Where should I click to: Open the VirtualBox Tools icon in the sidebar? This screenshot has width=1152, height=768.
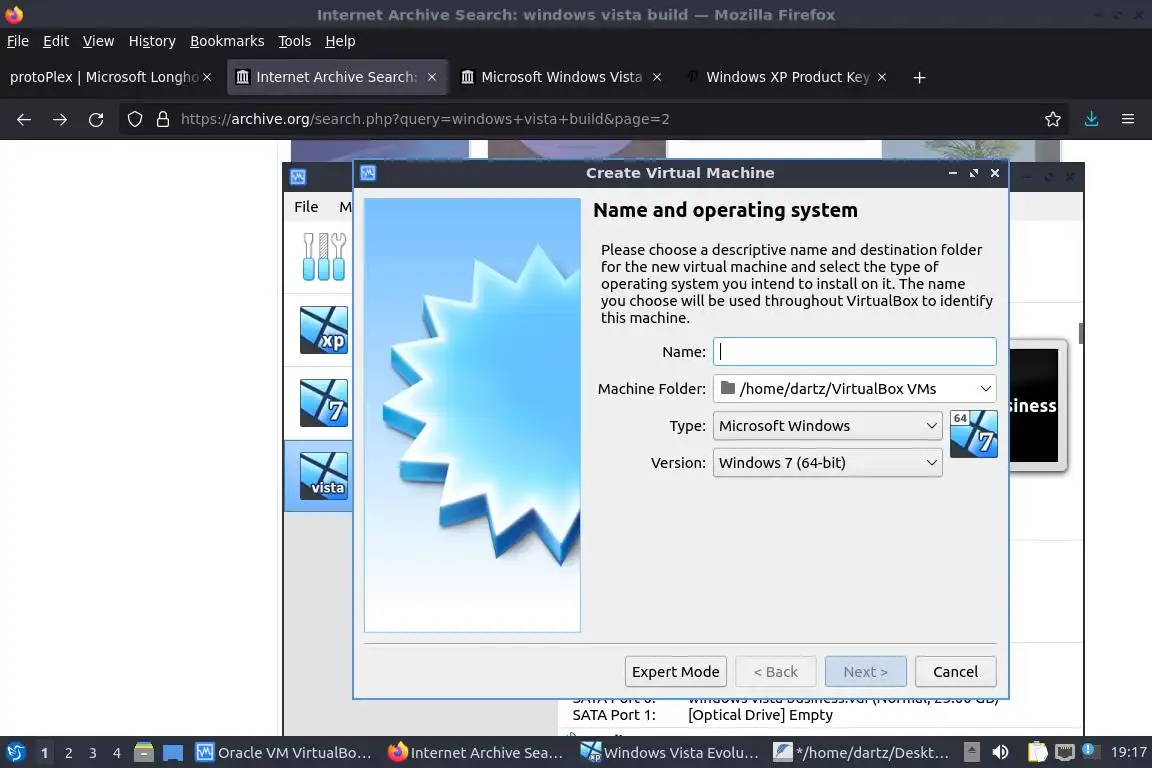coord(324,256)
